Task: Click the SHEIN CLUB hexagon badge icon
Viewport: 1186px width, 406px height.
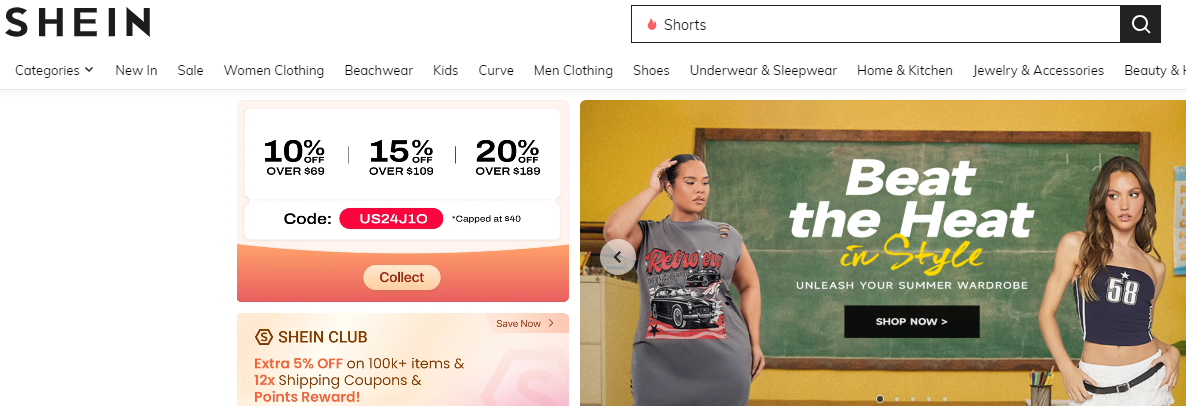Action: [263, 337]
